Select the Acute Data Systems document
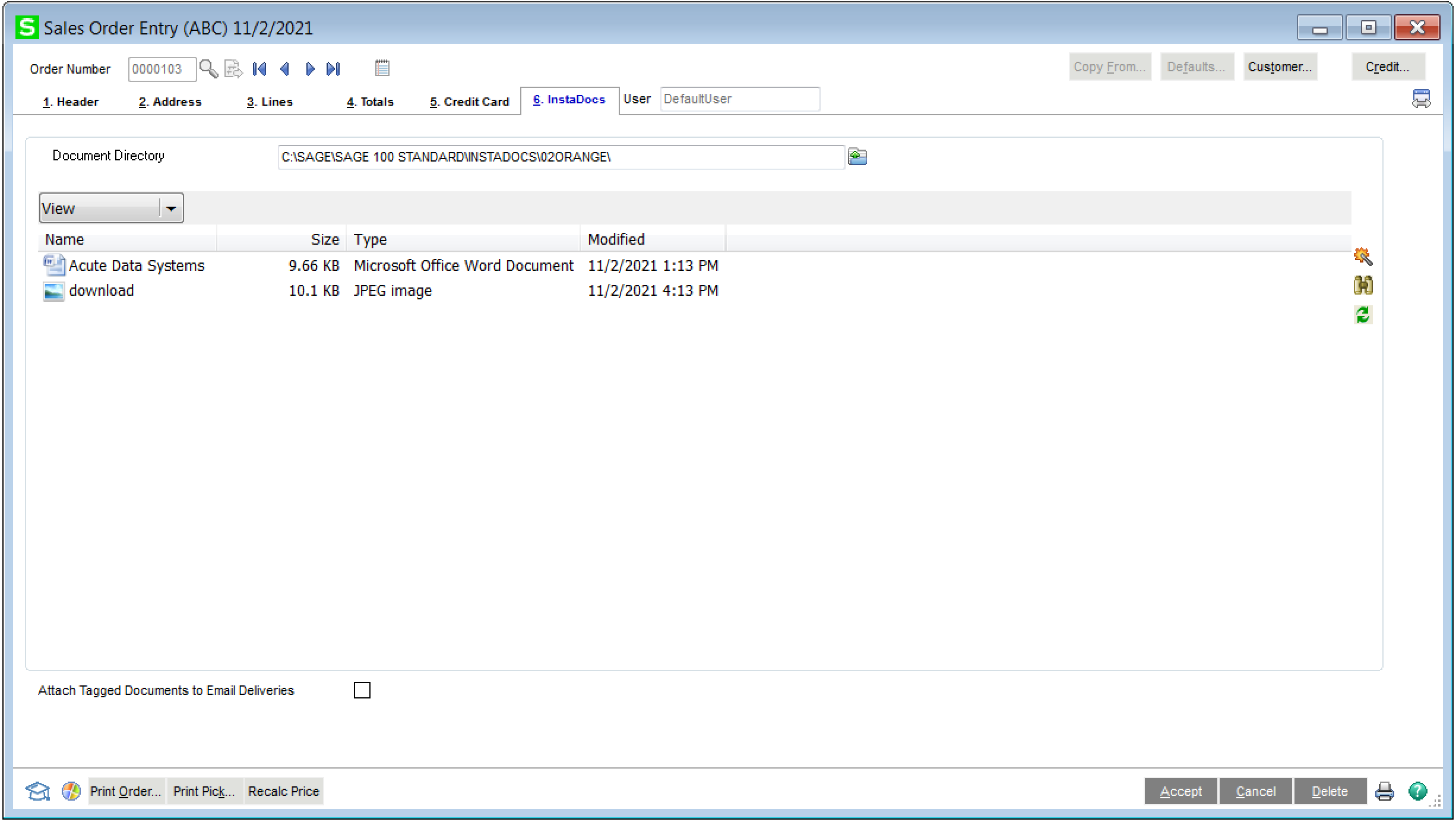The height and width of the screenshot is (822, 1456). click(x=136, y=265)
